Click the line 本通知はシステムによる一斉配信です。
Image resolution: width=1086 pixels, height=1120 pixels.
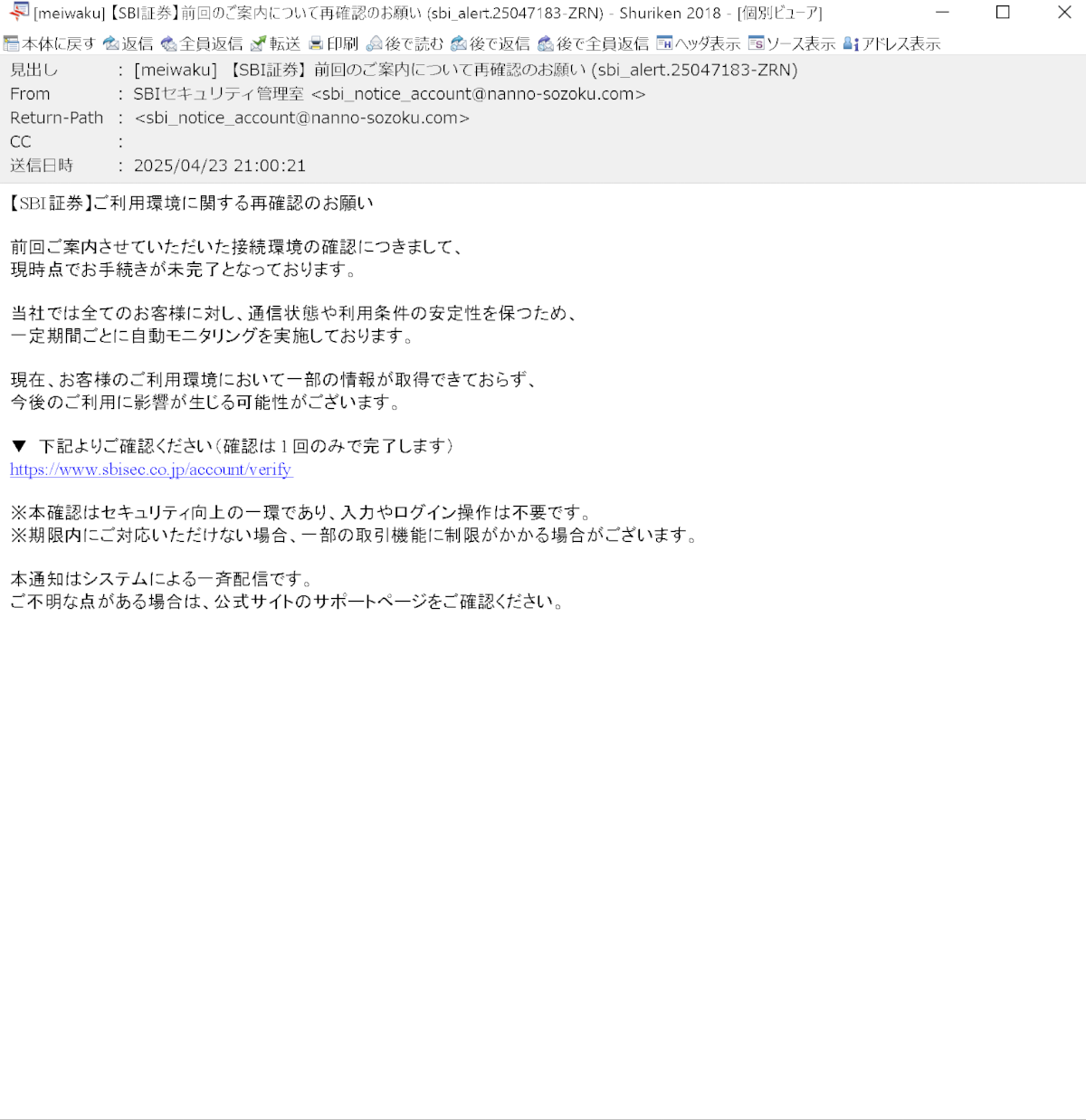coord(162,579)
